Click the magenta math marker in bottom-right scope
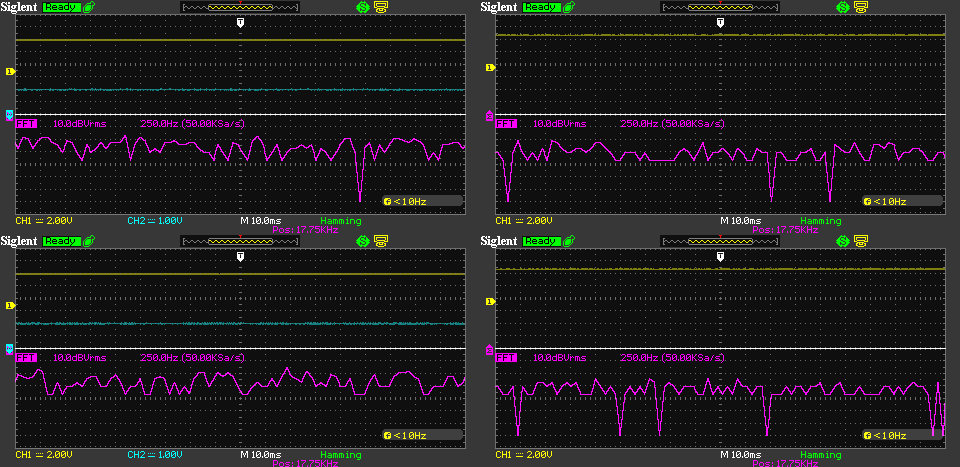 [x=489, y=350]
